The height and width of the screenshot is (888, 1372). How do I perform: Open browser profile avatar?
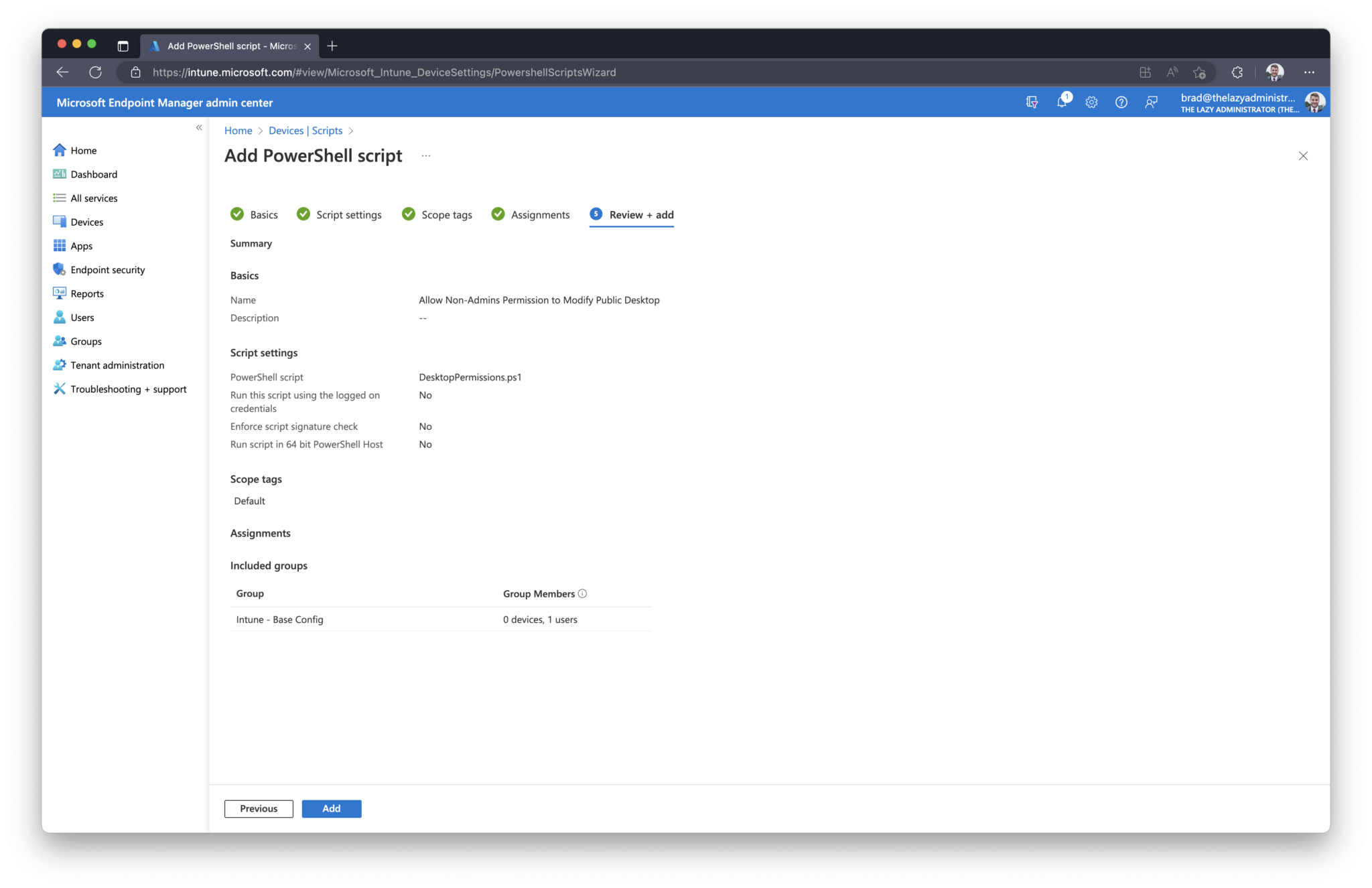[x=1275, y=72]
